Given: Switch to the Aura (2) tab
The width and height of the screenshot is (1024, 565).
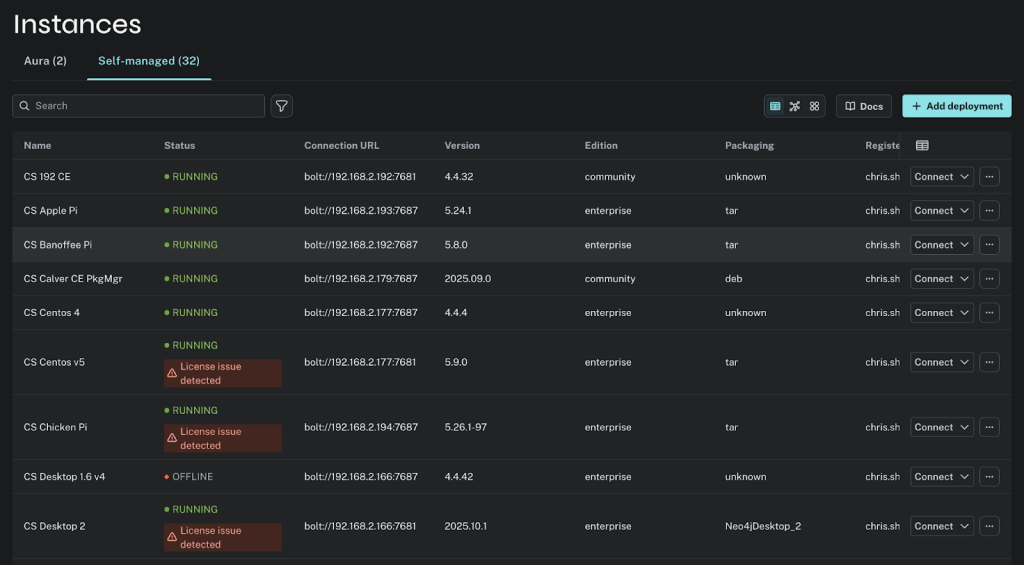Looking at the screenshot, I should coord(45,61).
